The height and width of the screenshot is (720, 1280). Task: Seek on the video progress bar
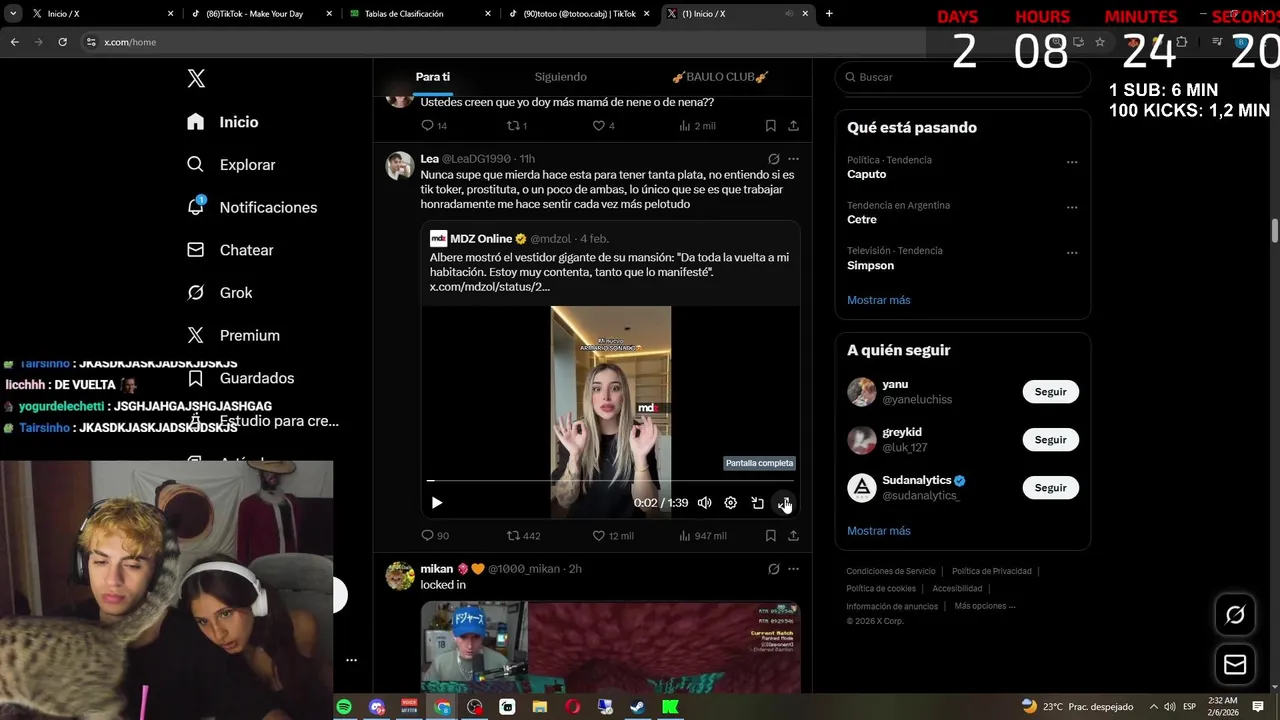(610, 481)
